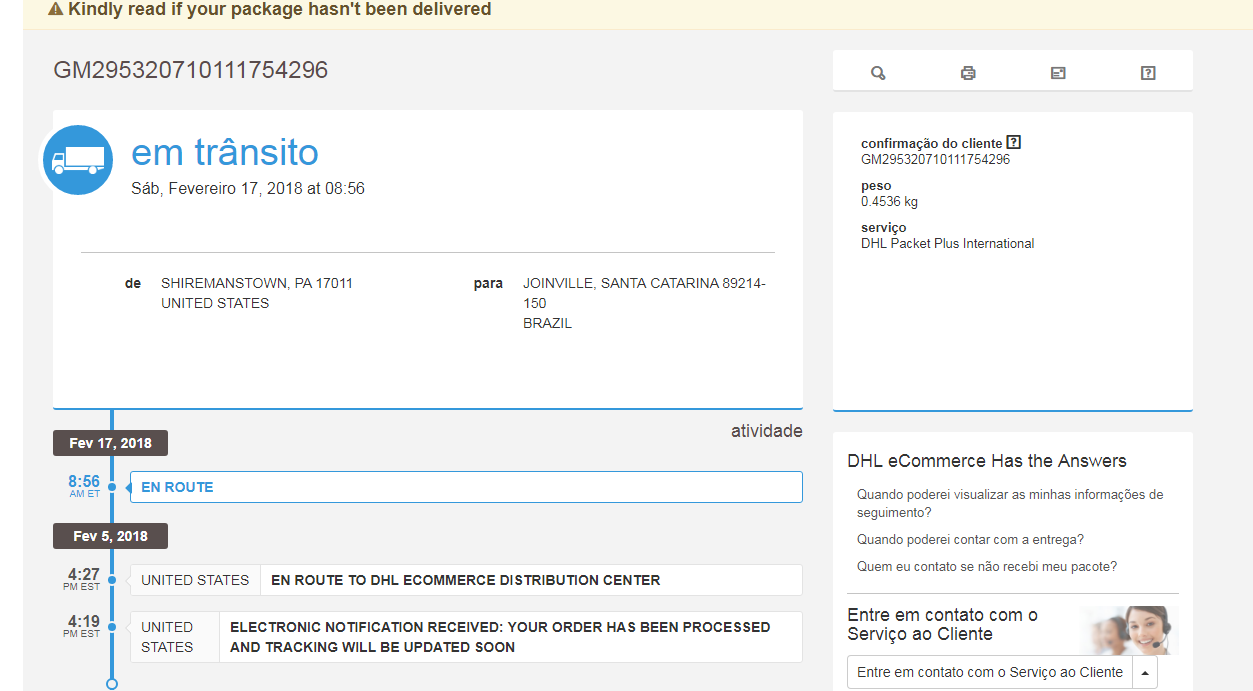Click help icon beside confirmação do cliente
Image resolution: width=1253 pixels, height=691 pixels.
(x=1014, y=143)
